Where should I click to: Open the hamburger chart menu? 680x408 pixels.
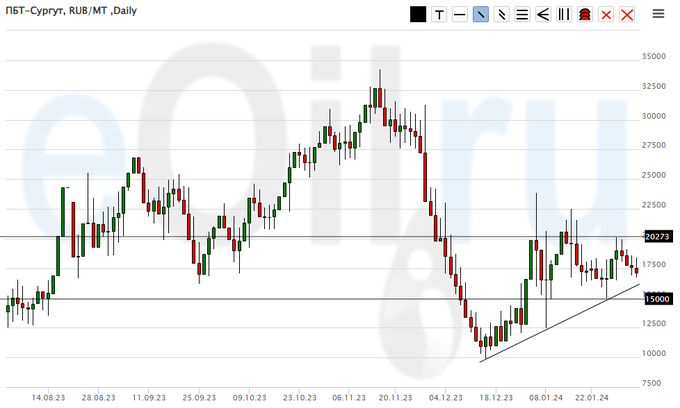658,14
